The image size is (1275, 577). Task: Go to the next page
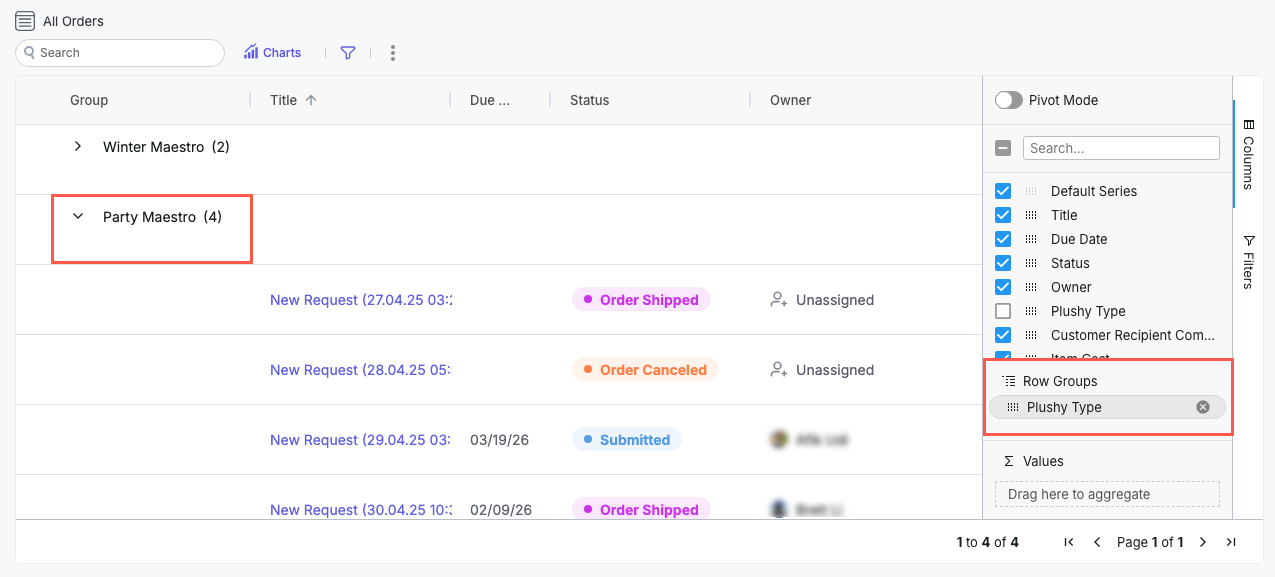(1203, 542)
